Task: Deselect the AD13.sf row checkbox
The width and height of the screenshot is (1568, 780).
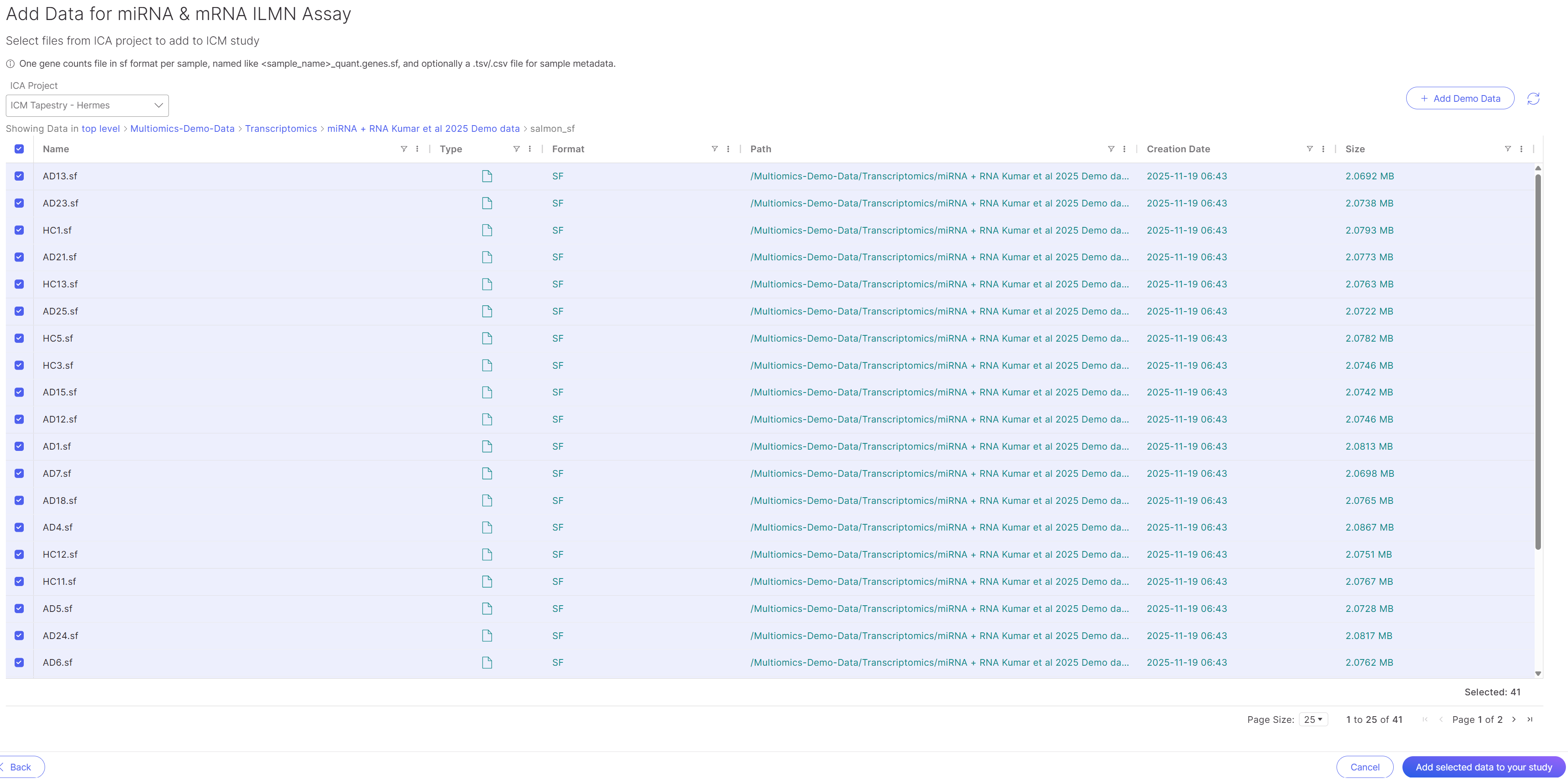Action: (20, 176)
